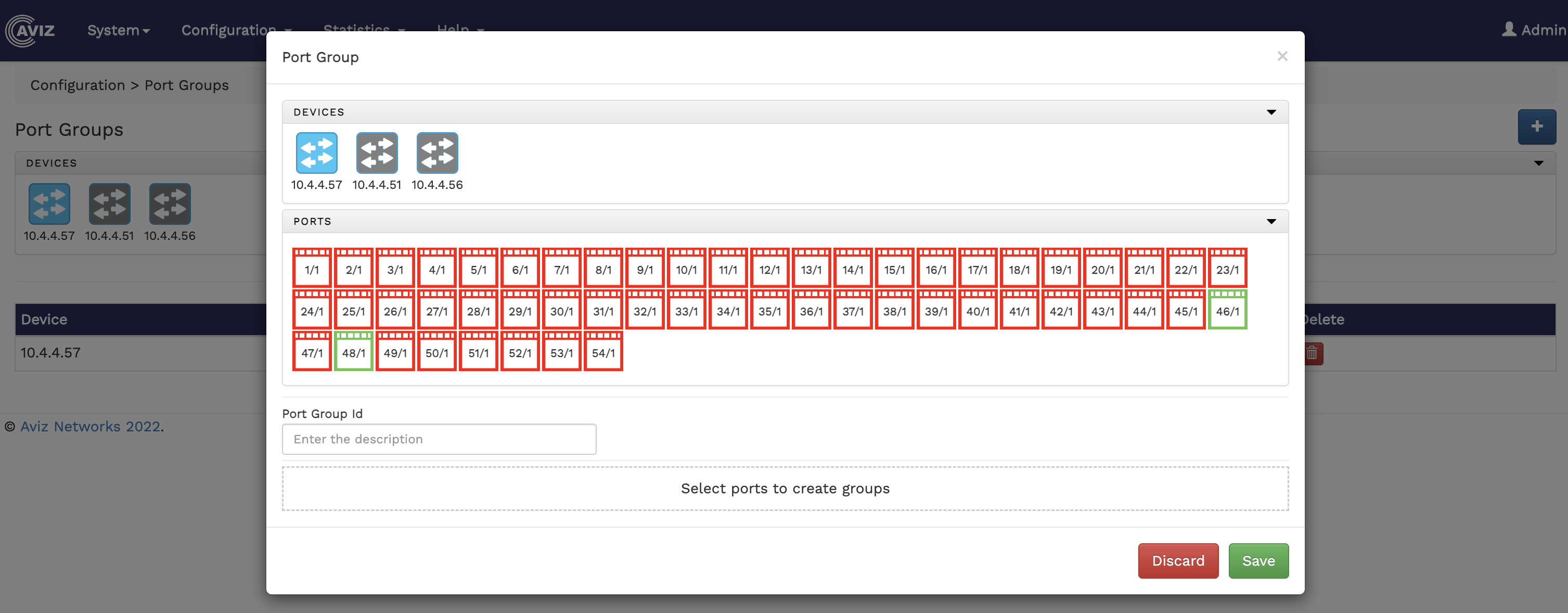Click the Discard button

click(x=1178, y=560)
